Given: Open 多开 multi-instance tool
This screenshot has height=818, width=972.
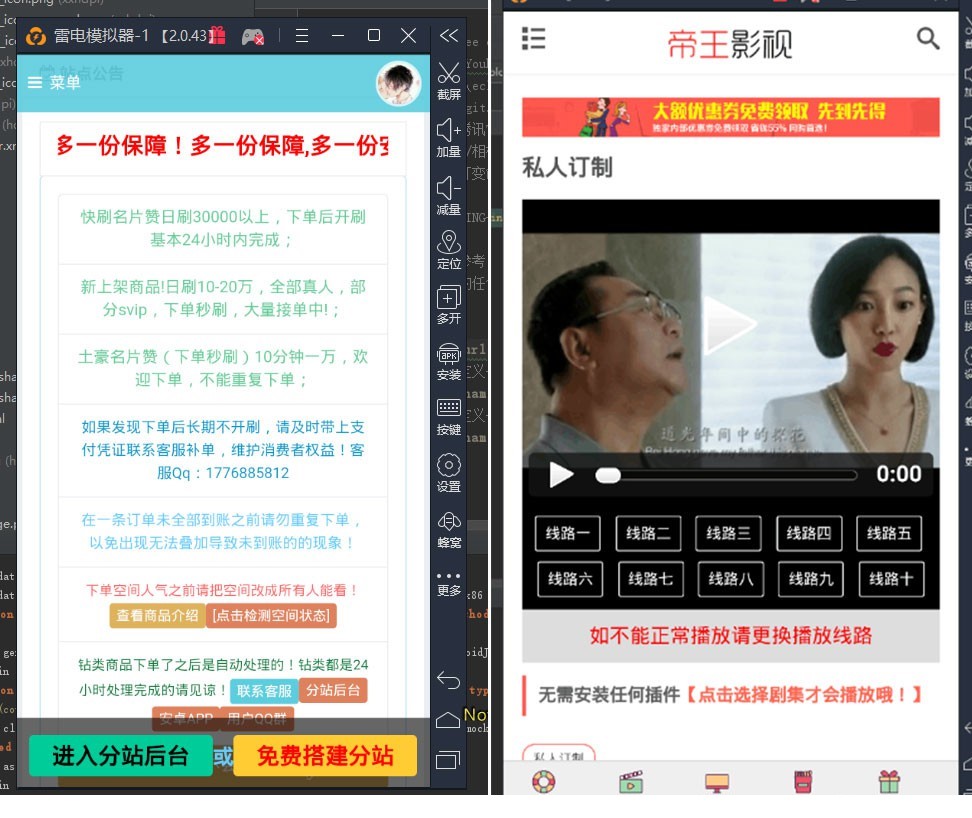Looking at the screenshot, I should [x=449, y=304].
